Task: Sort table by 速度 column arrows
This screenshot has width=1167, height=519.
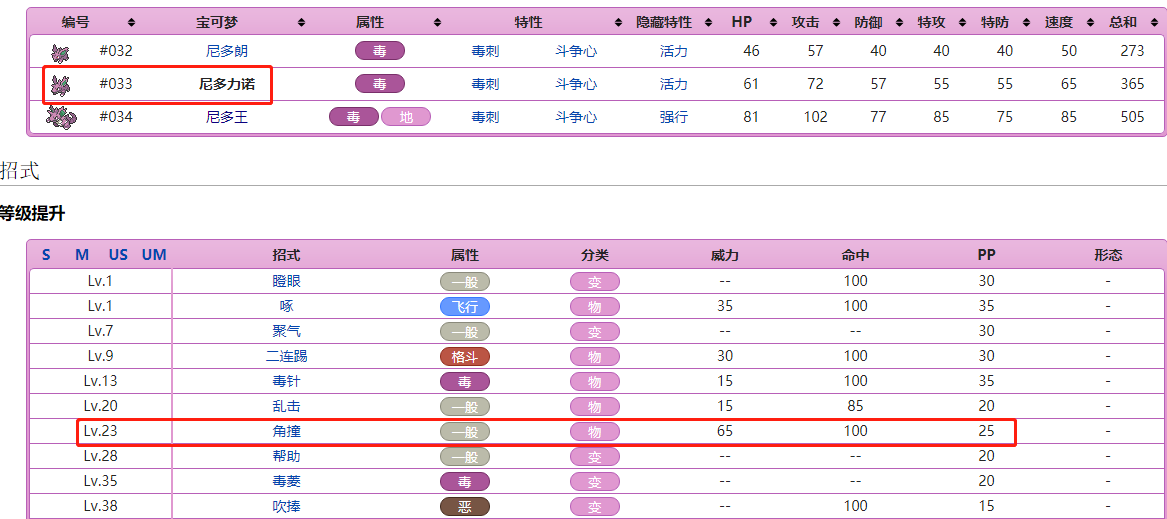Action: [1090, 23]
